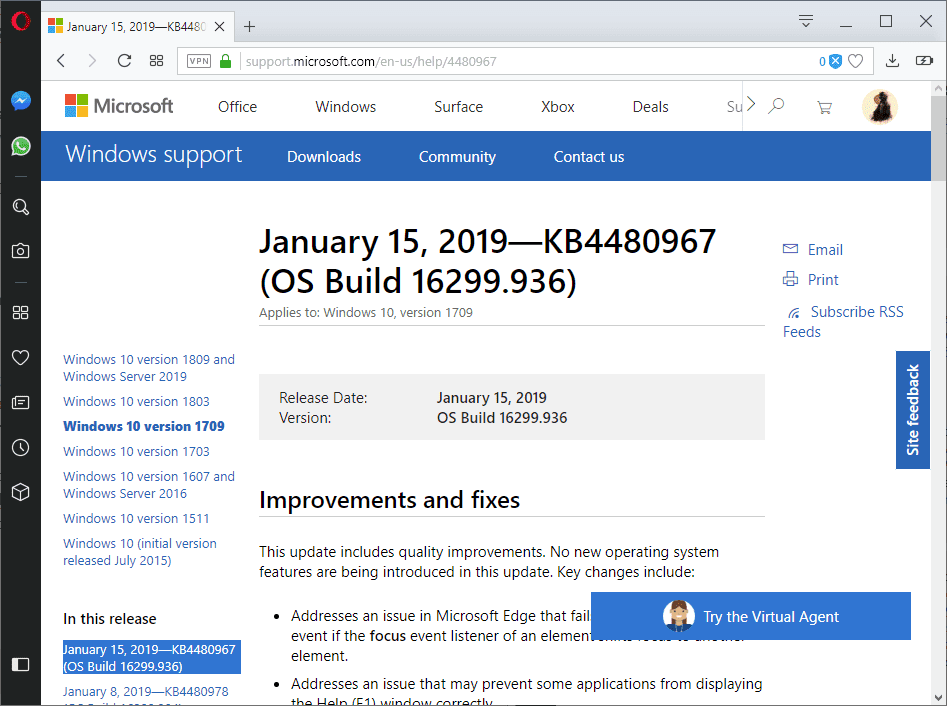947x706 pixels.
Task: Open January 8, 2019—KB4480978 release
Action: click(x=146, y=692)
